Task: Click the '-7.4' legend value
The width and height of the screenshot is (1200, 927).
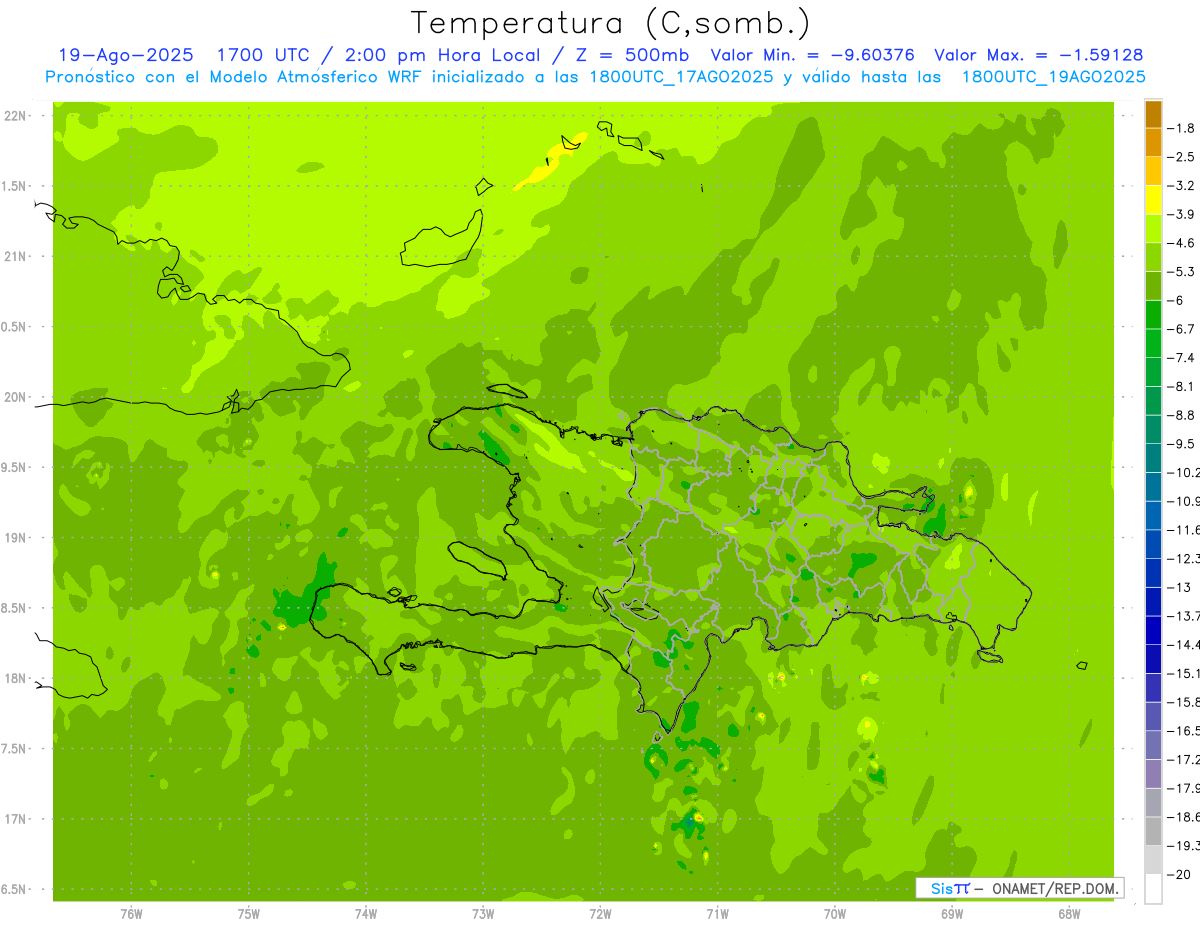Action: pyautogui.click(x=1181, y=357)
